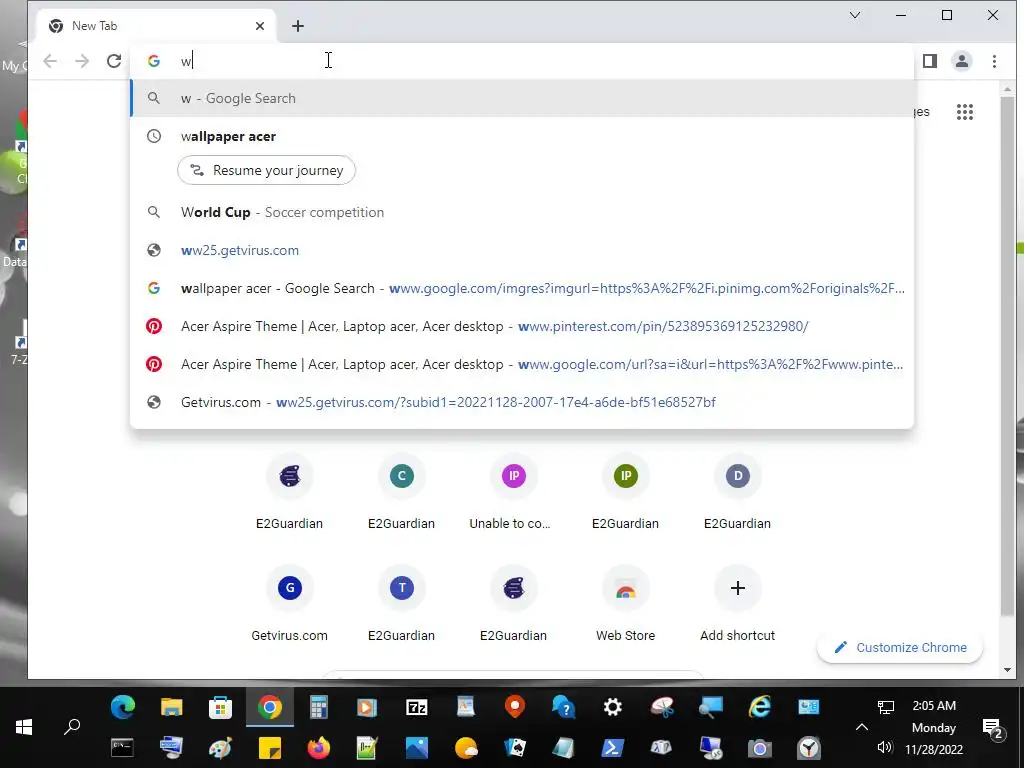
Task: Select ww25.getvirus.com suggestion
Action: [521, 250]
